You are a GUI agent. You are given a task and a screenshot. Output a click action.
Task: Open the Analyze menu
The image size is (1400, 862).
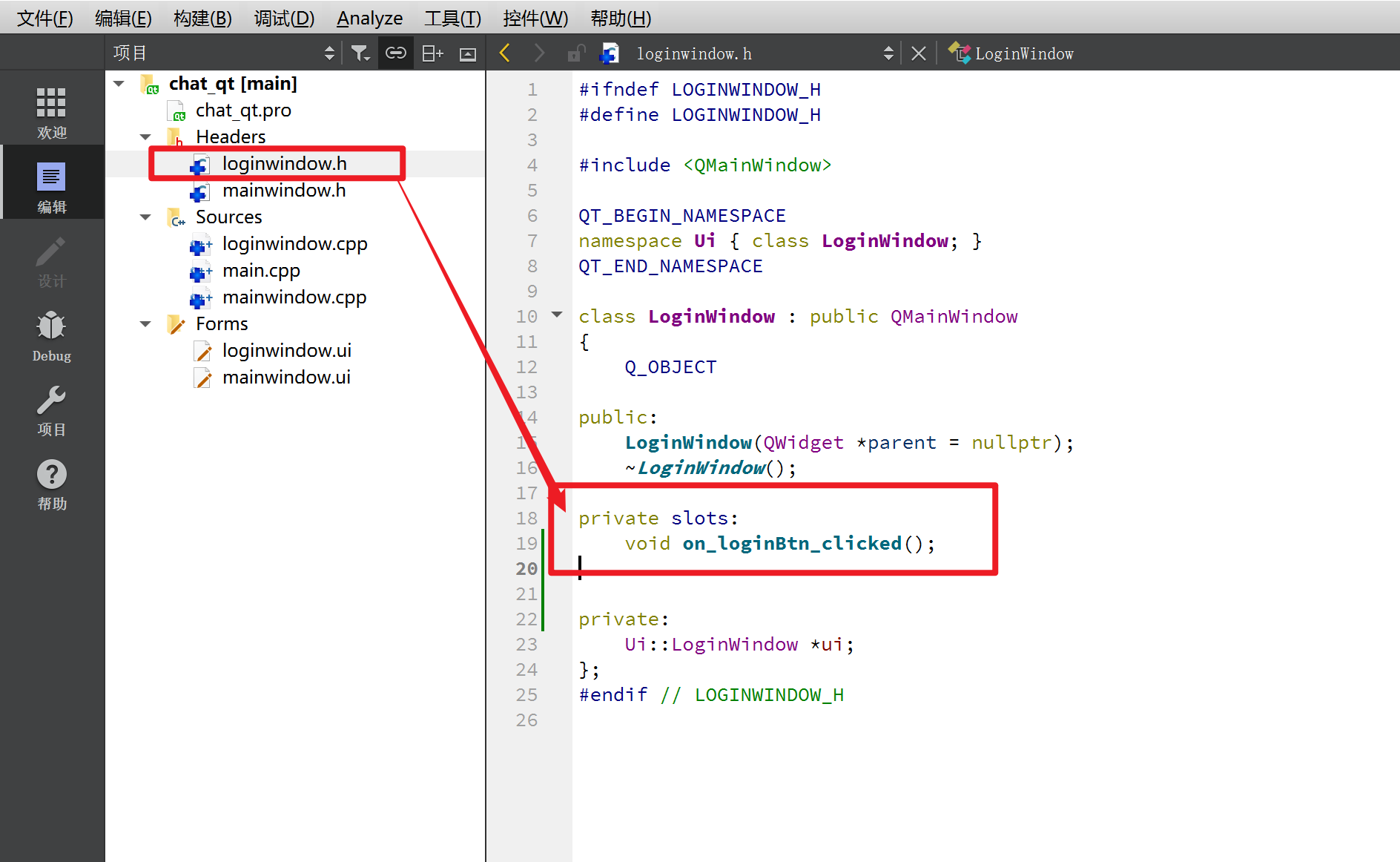(x=369, y=18)
